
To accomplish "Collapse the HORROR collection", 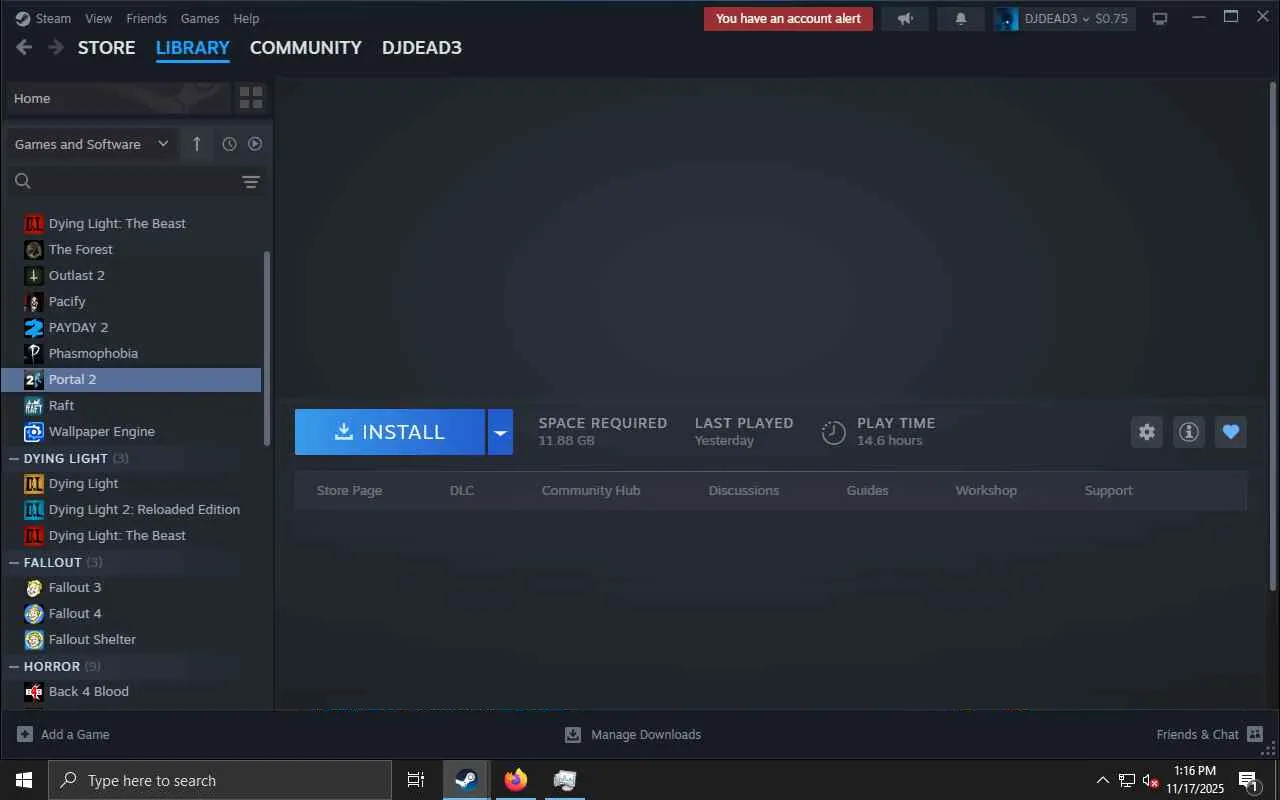I will (x=14, y=666).
